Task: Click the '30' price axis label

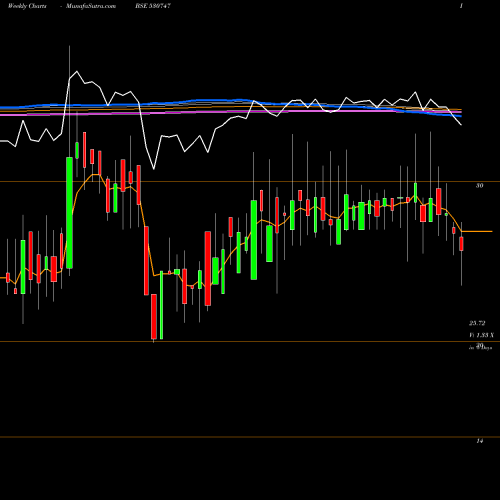Action: coord(479,186)
